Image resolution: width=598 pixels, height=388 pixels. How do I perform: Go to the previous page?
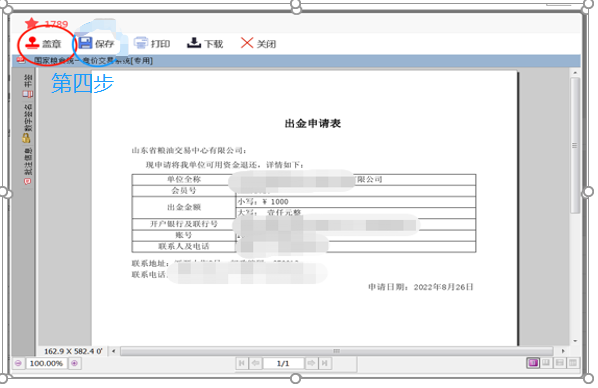pos(255,363)
